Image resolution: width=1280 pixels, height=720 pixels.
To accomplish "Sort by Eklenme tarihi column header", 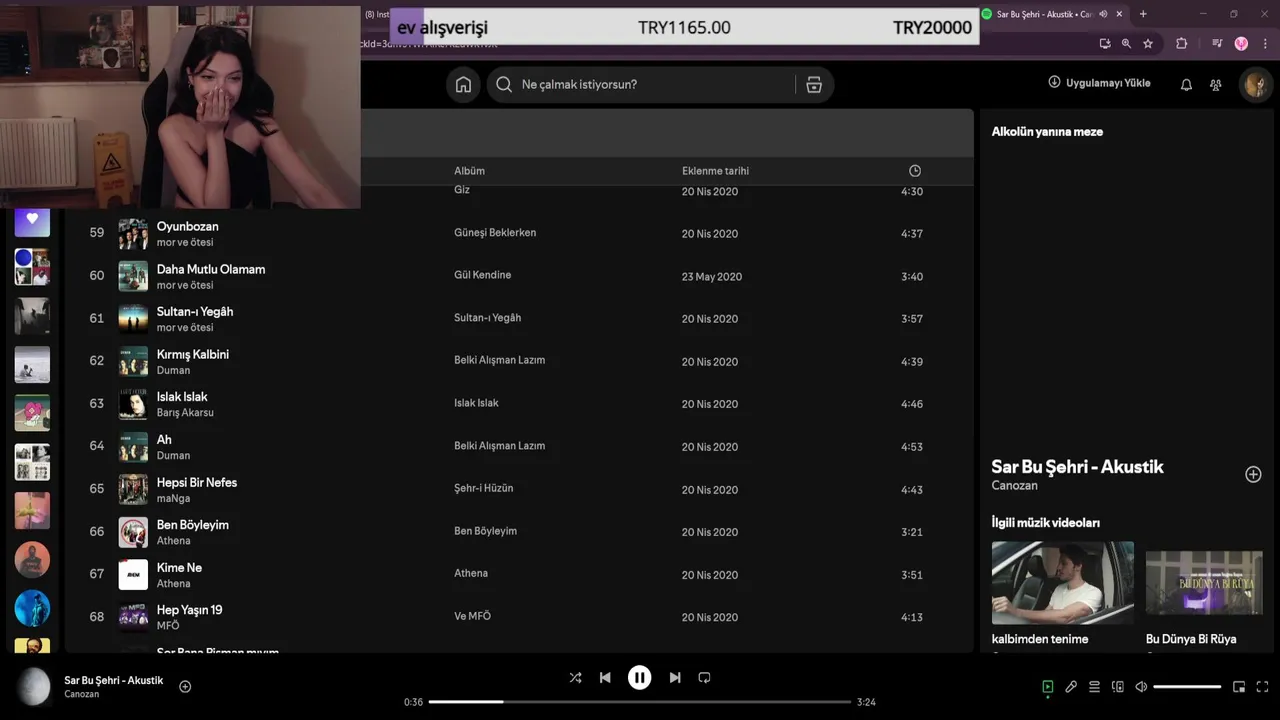I will [x=715, y=171].
